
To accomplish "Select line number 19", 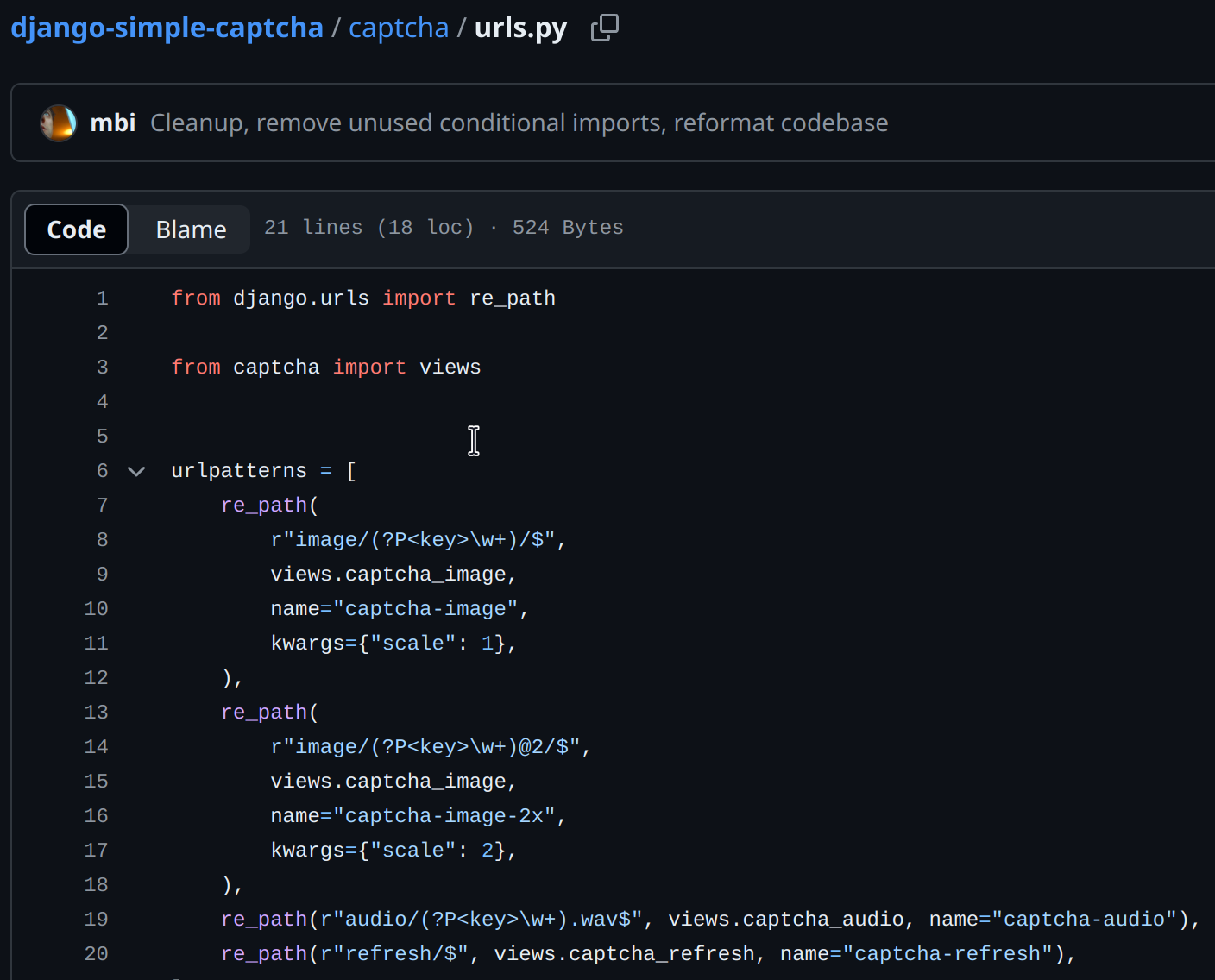I will 96,920.
